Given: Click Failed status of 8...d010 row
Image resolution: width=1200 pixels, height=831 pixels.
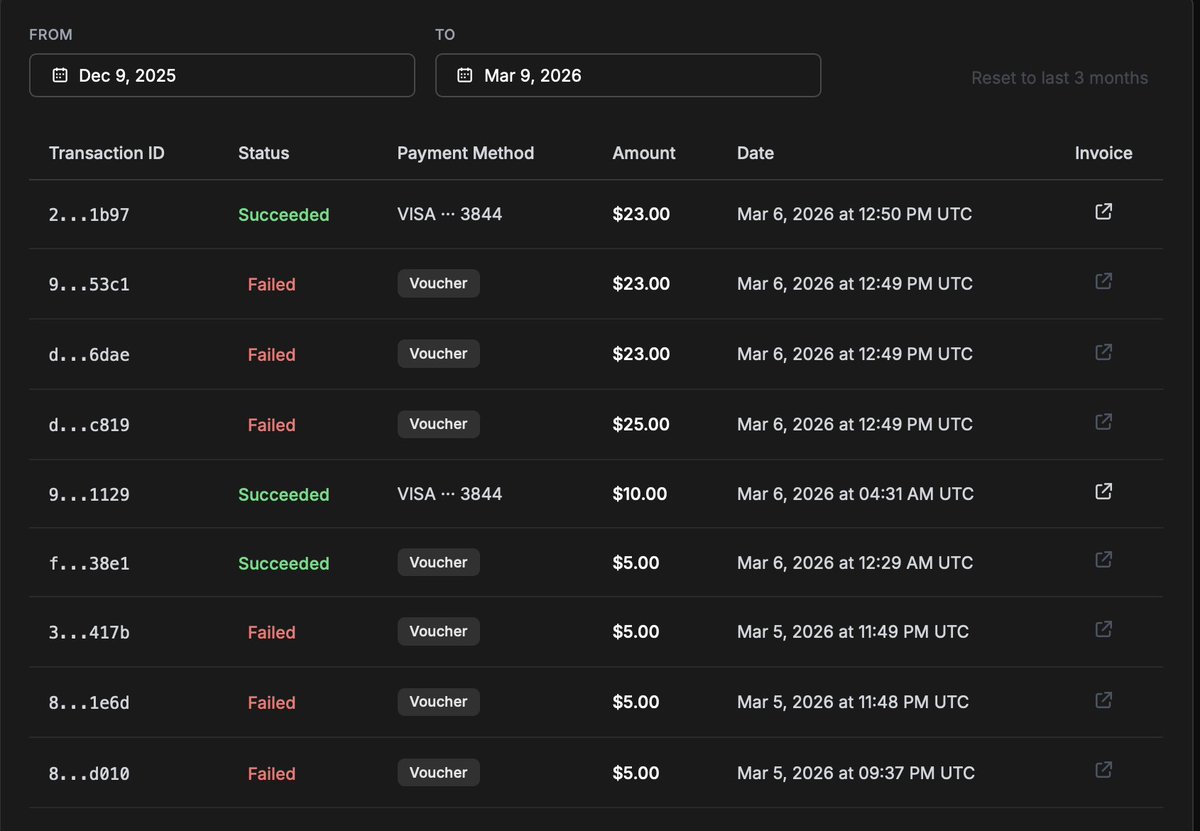Looking at the screenshot, I should point(272,774).
